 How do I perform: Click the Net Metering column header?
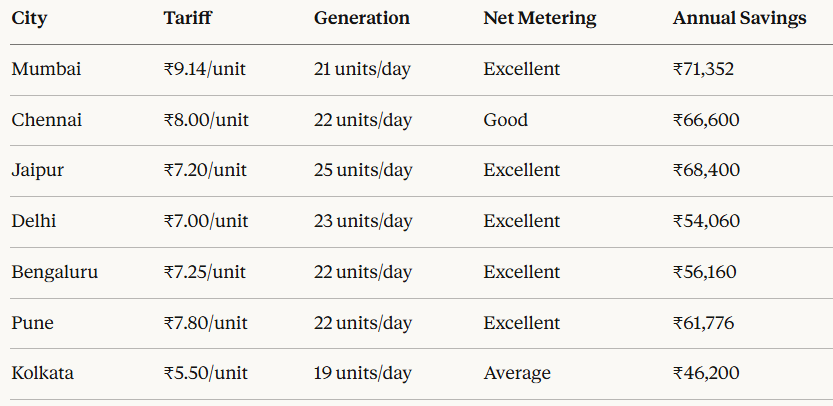[540, 19]
